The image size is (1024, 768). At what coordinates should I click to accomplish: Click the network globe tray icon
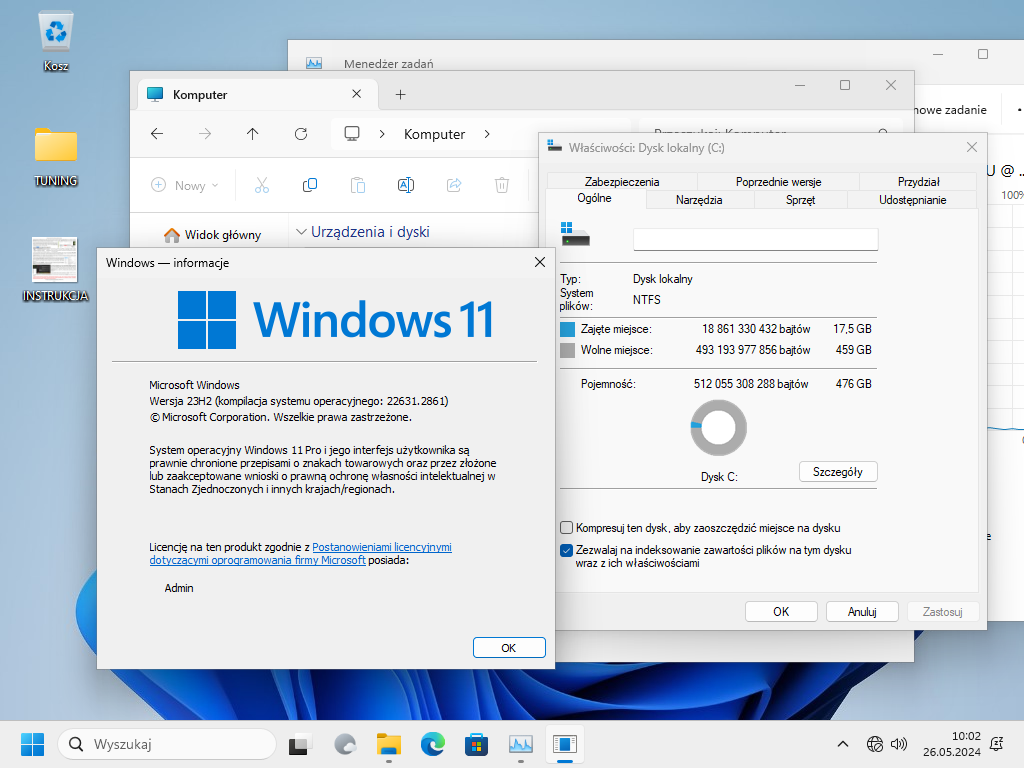[x=874, y=744]
